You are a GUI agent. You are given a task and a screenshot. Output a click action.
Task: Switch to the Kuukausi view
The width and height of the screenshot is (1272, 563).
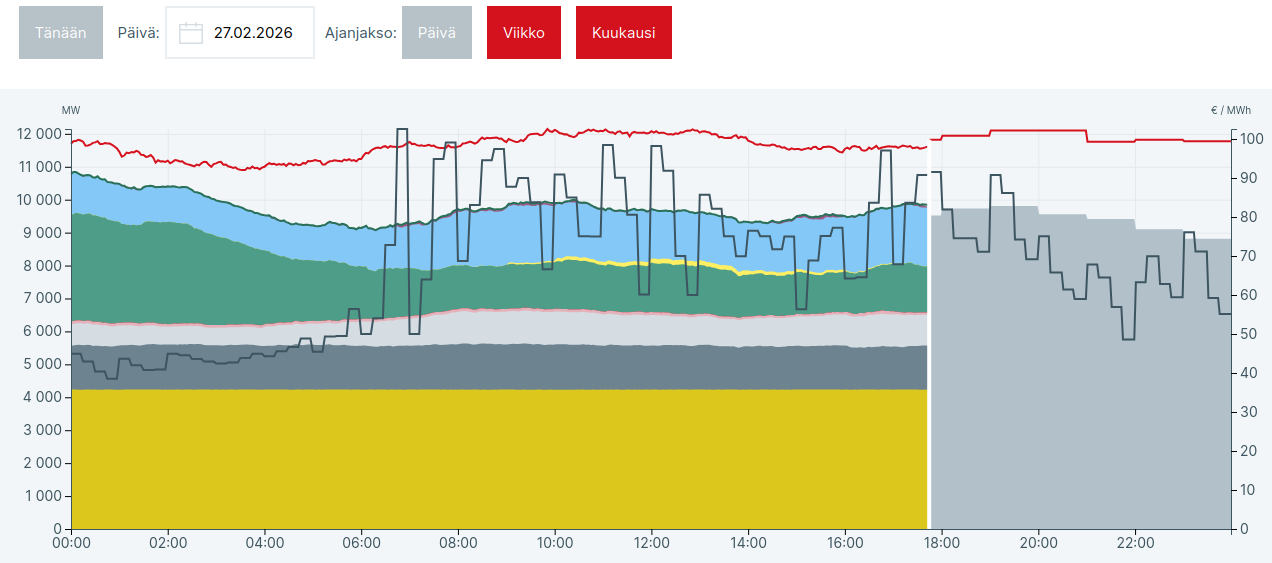[x=624, y=32]
